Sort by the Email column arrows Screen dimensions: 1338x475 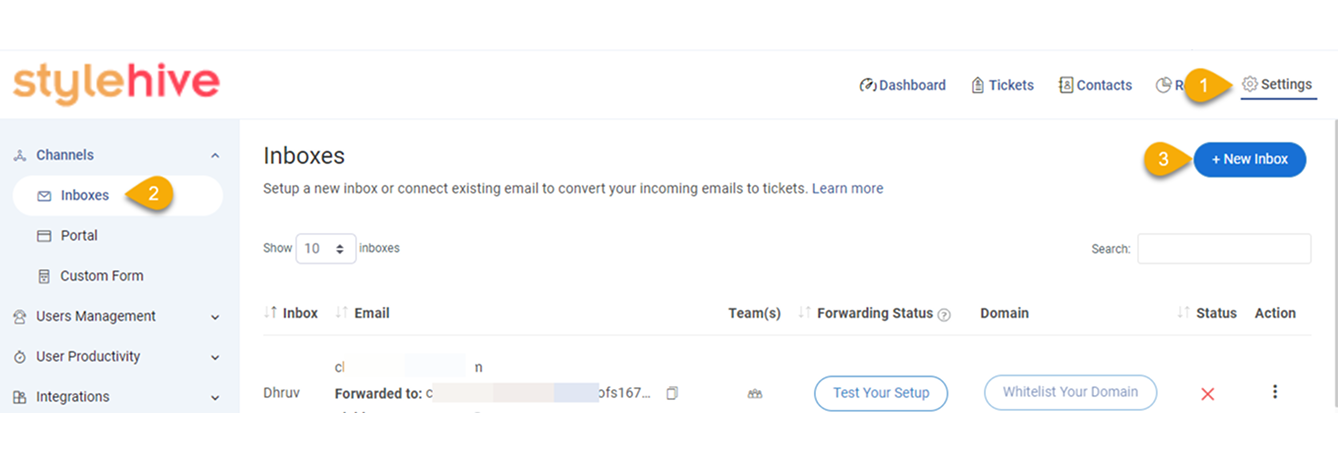coord(342,313)
